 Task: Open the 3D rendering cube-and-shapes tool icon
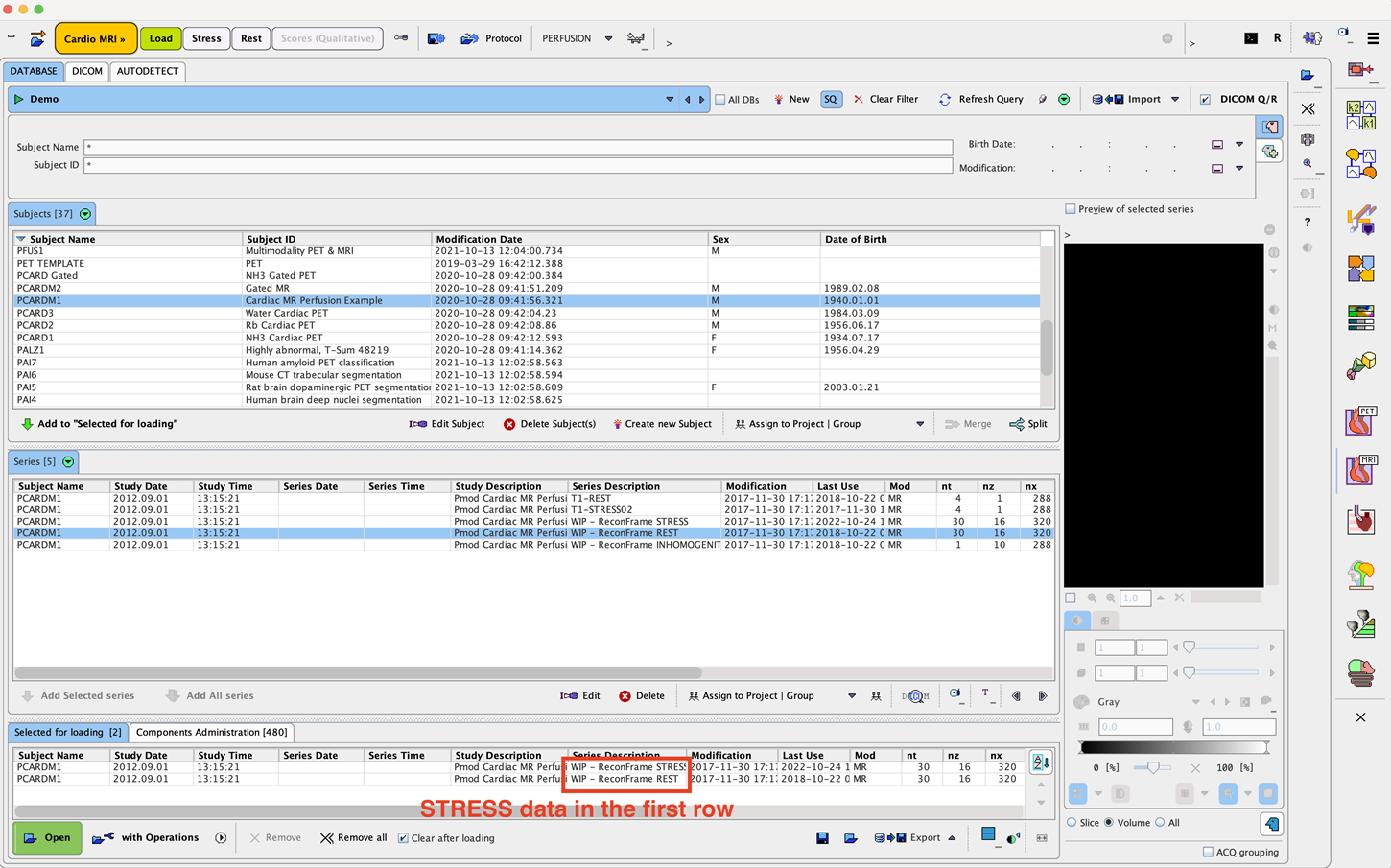(1360, 365)
